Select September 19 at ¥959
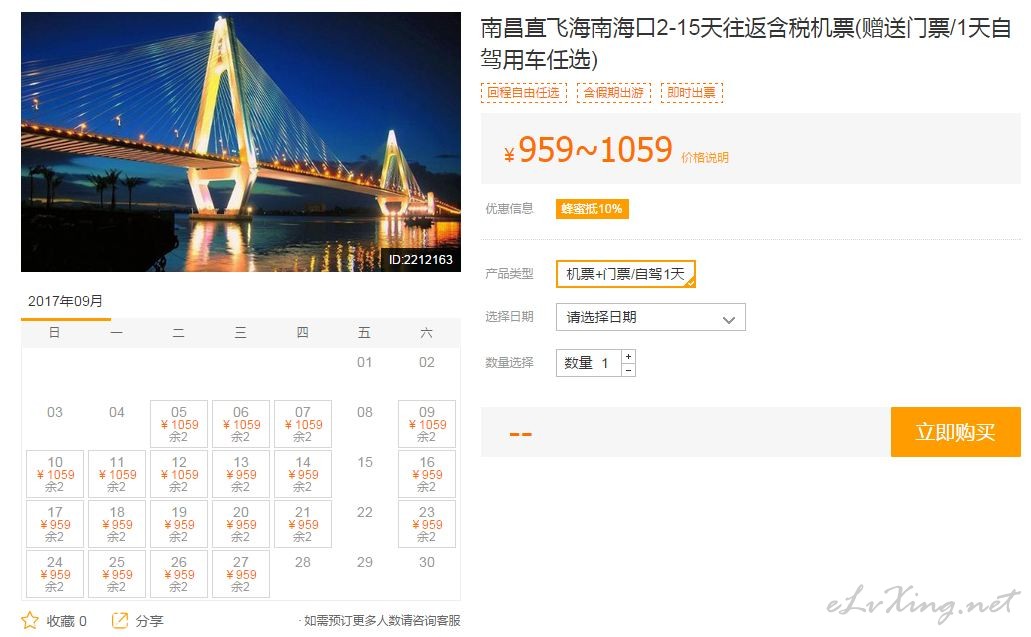This screenshot has height=637, width=1031. coord(179,524)
